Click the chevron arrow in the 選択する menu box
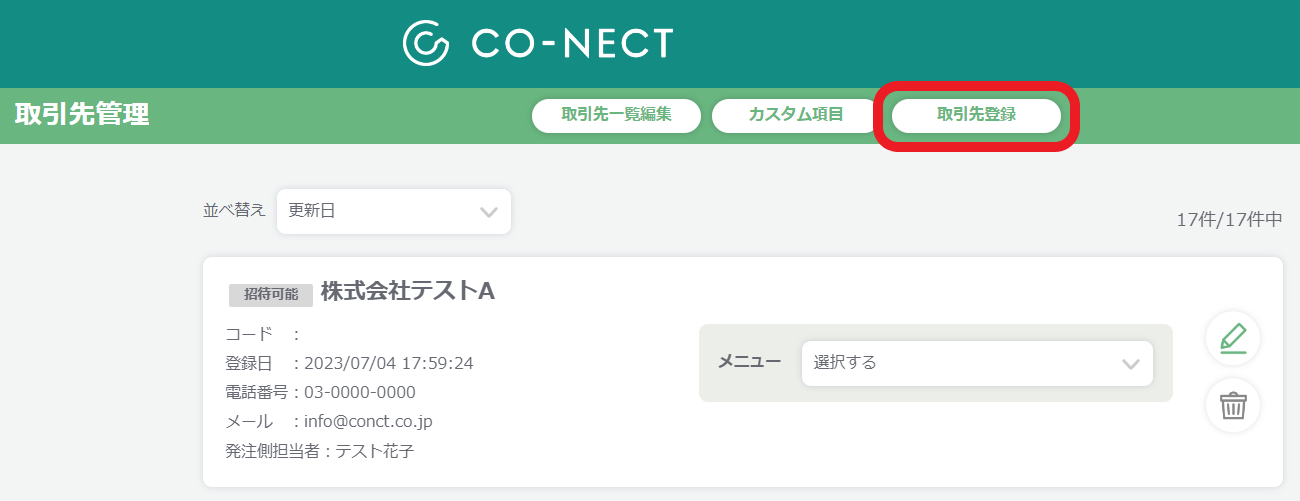This screenshot has height=501, width=1300. pos(1131,364)
